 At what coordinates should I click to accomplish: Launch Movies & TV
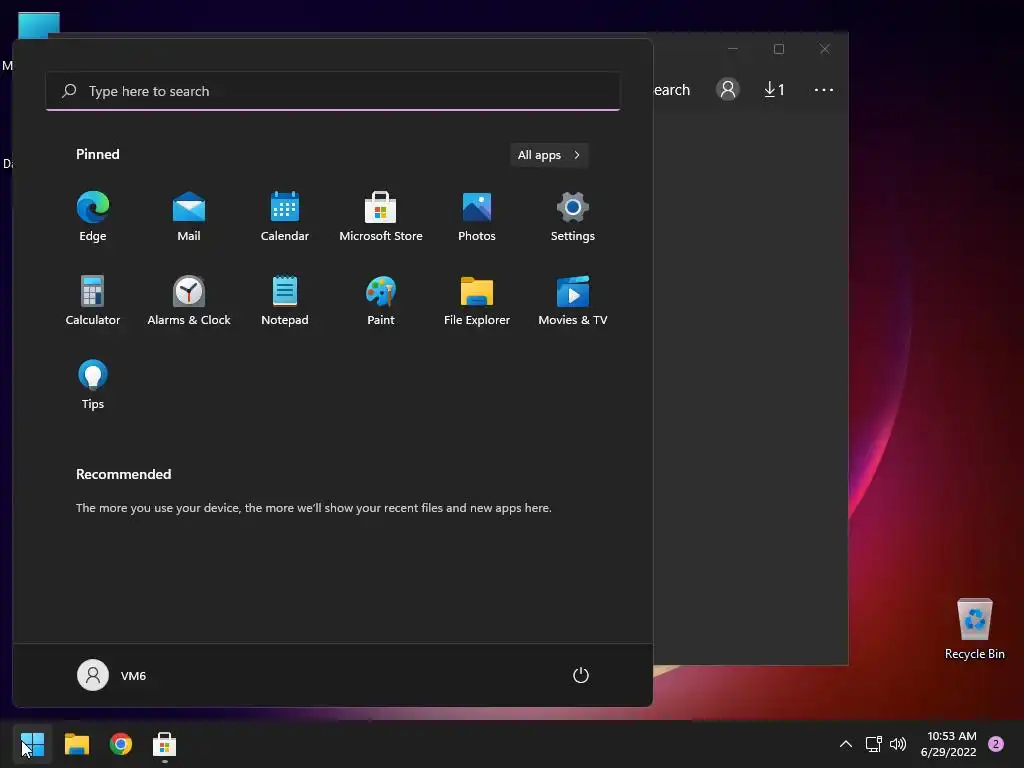click(573, 300)
